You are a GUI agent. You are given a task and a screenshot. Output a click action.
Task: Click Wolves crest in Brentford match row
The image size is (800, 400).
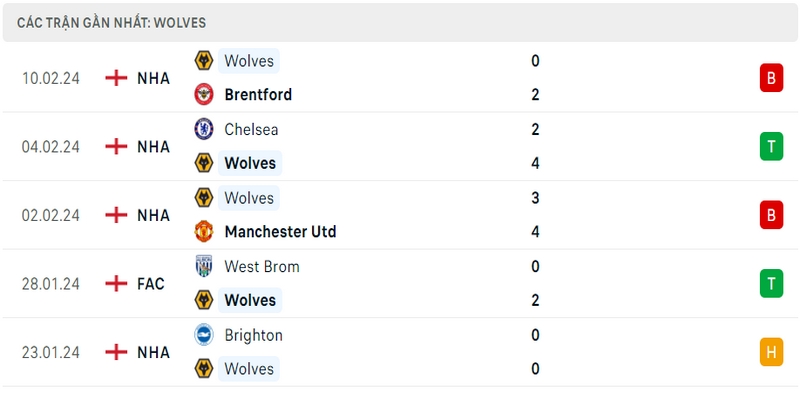click(x=204, y=61)
